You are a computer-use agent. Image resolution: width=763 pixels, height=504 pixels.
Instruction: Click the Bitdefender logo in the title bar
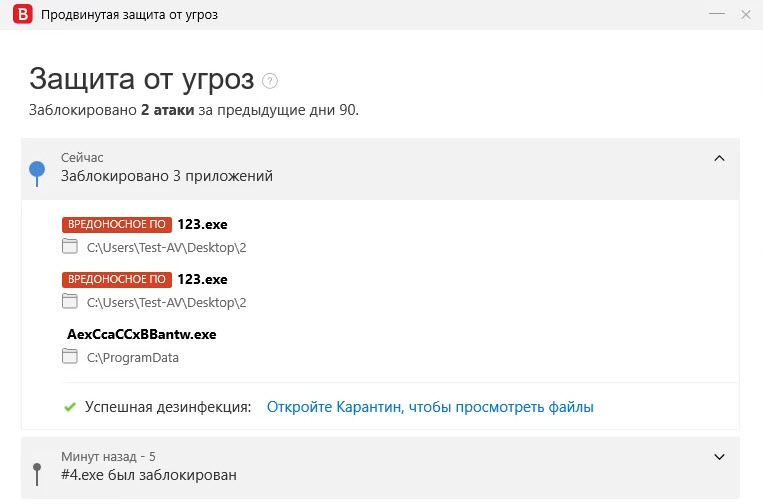[x=20, y=15]
